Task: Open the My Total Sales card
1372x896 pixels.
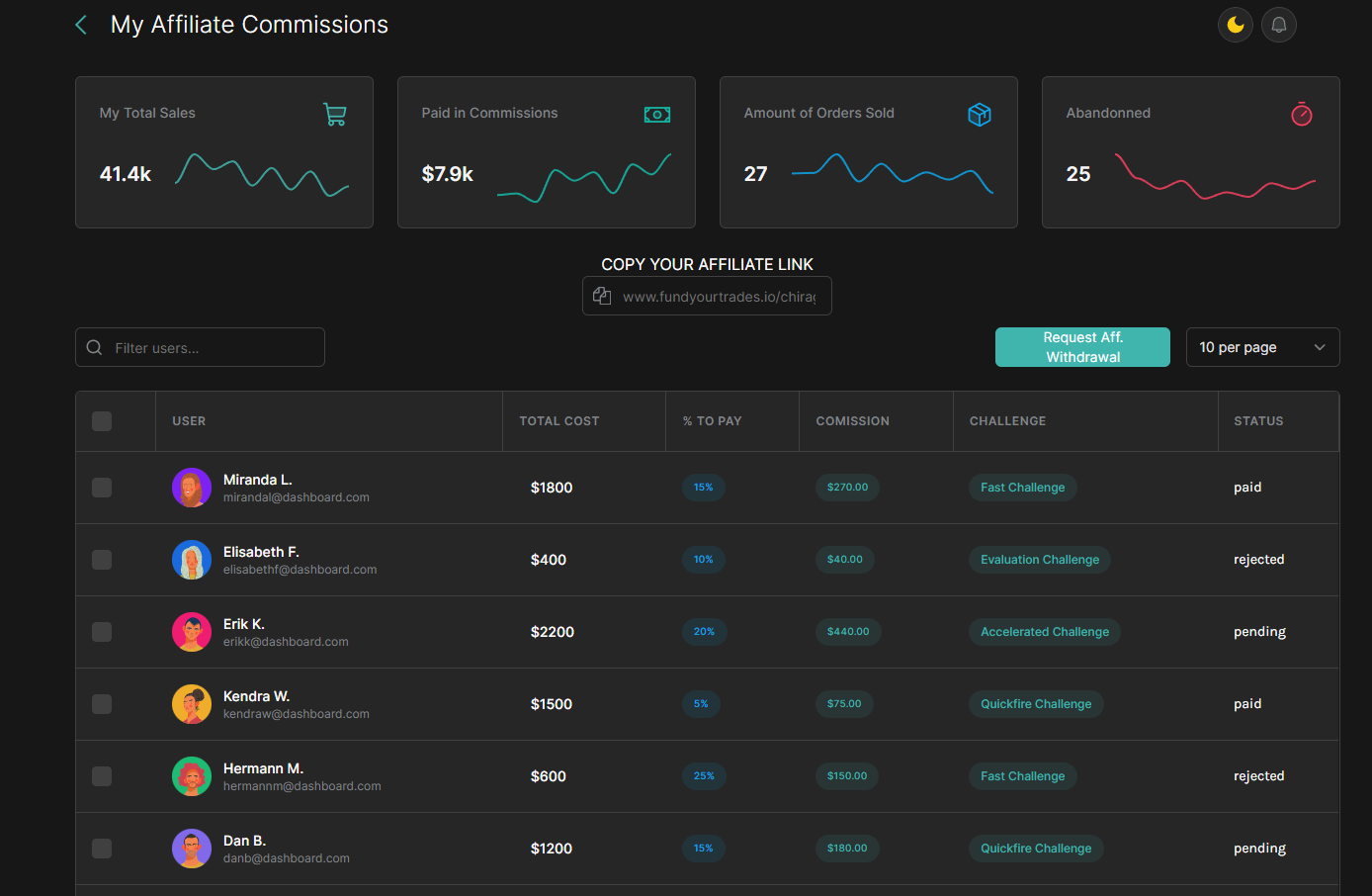Action: click(x=224, y=152)
